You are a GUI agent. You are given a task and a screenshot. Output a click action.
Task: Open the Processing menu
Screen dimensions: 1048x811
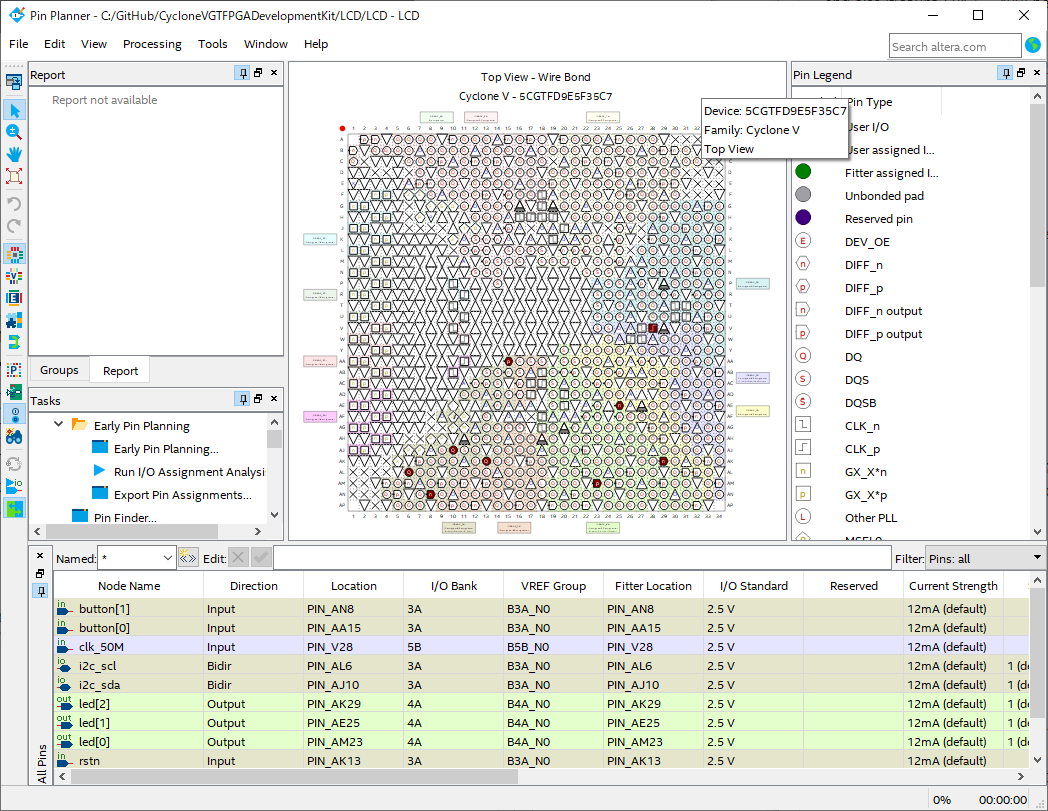[x=152, y=44]
